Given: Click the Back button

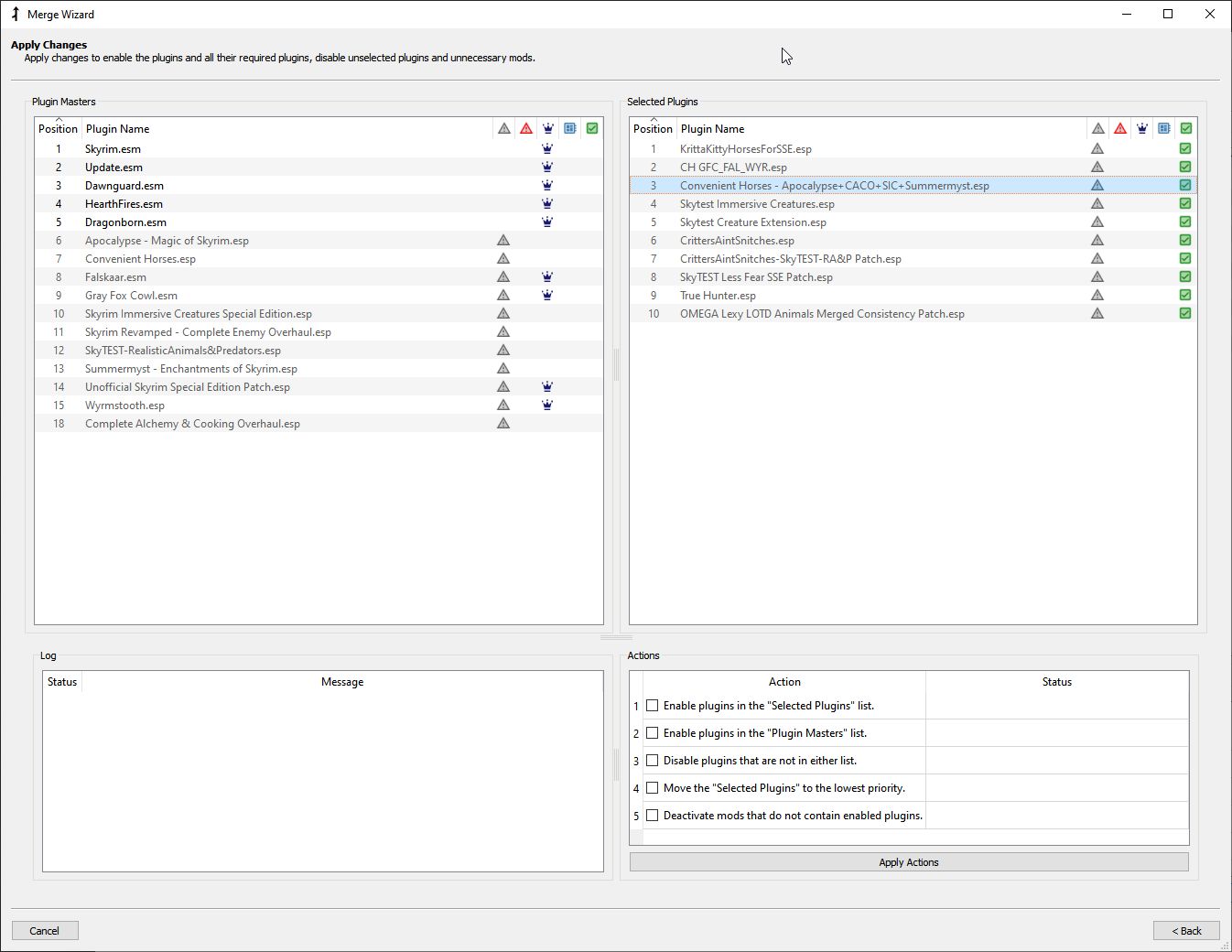Looking at the screenshot, I should click(x=1186, y=930).
